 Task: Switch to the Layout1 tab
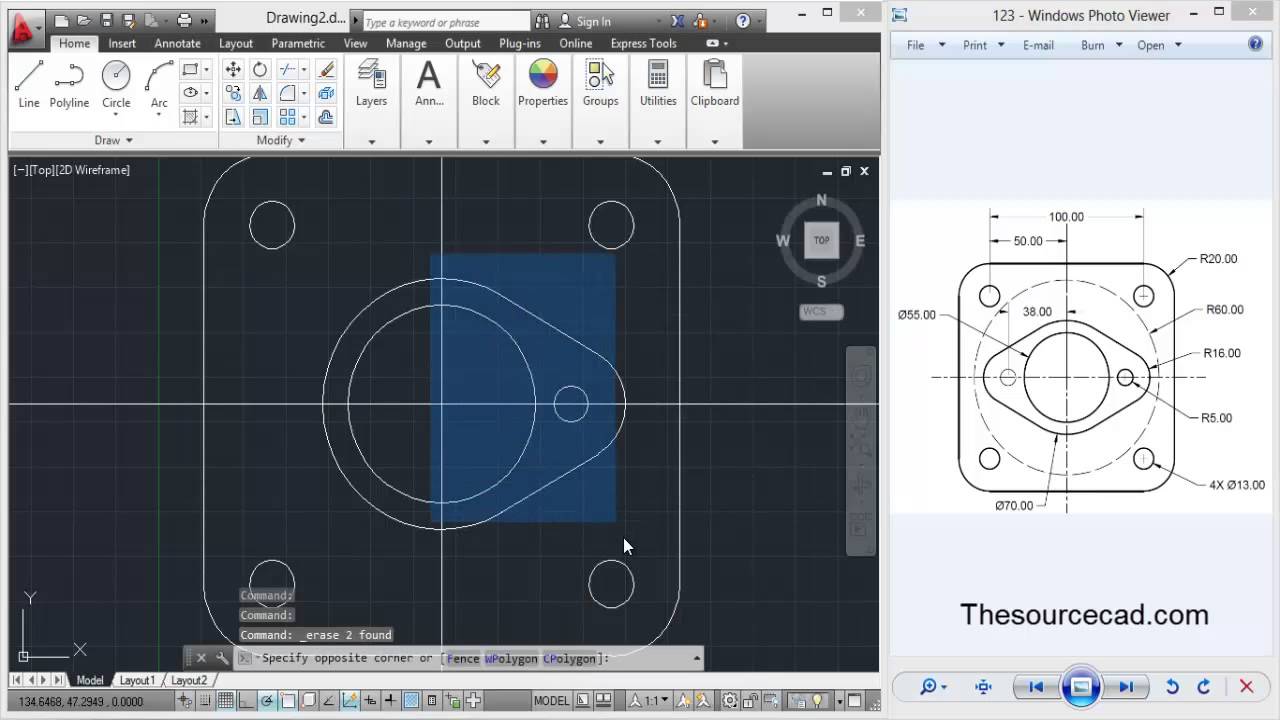[137, 680]
